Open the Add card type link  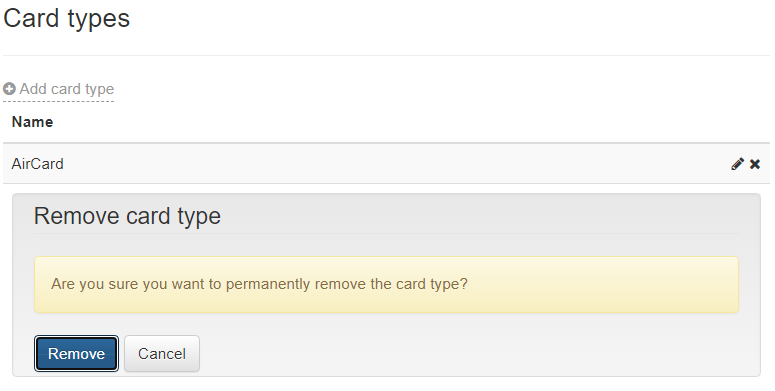(58, 89)
